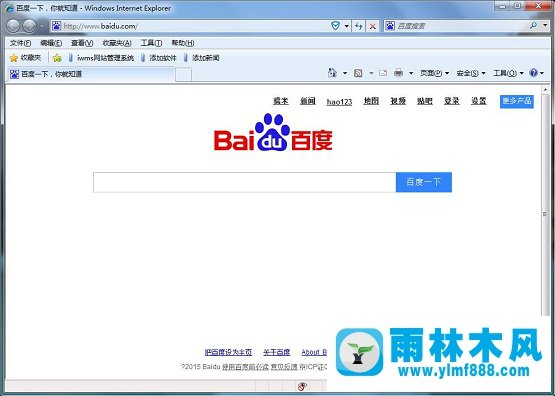The height and width of the screenshot is (396, 555).
Task: Click the blue 更多产品 button
Action: tap(517, 102)
